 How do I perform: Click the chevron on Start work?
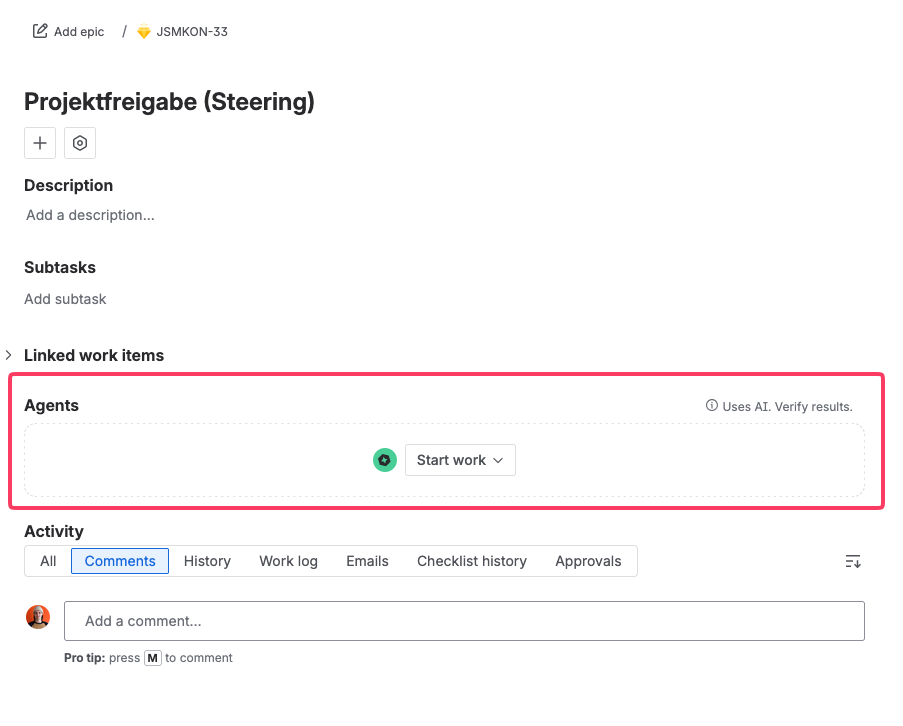[x=499, y=461]
